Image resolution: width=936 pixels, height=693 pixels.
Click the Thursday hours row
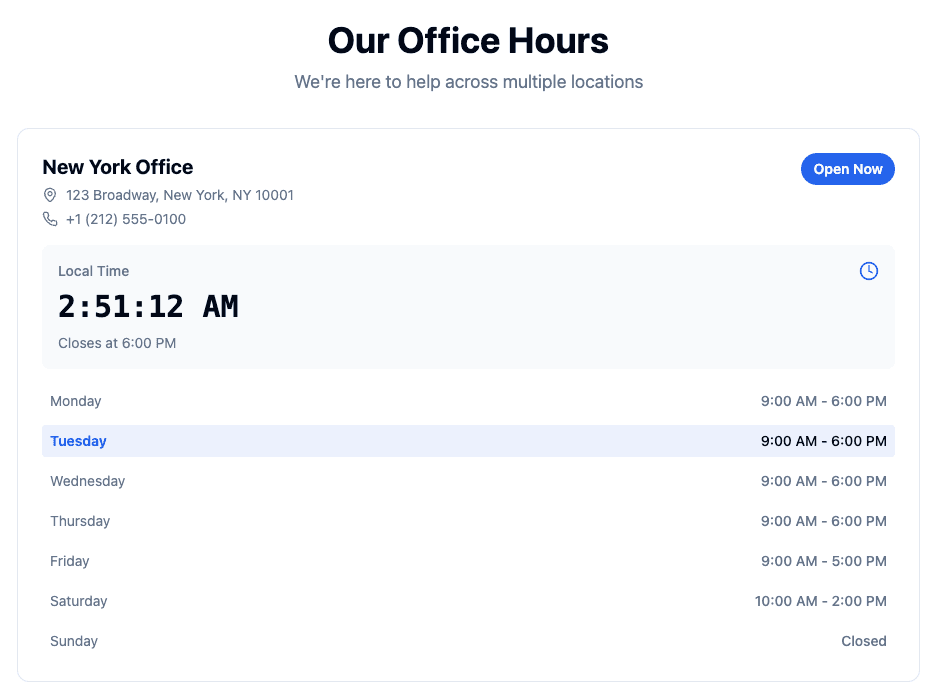coord(468,521)
